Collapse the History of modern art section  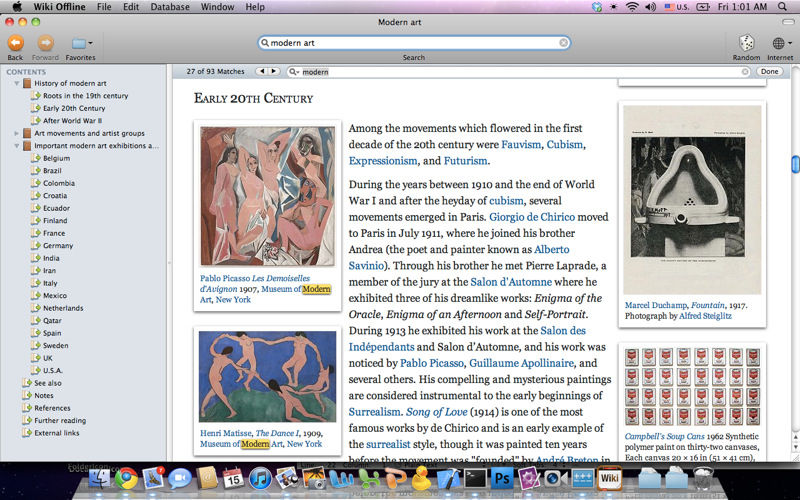pos(17,83)
